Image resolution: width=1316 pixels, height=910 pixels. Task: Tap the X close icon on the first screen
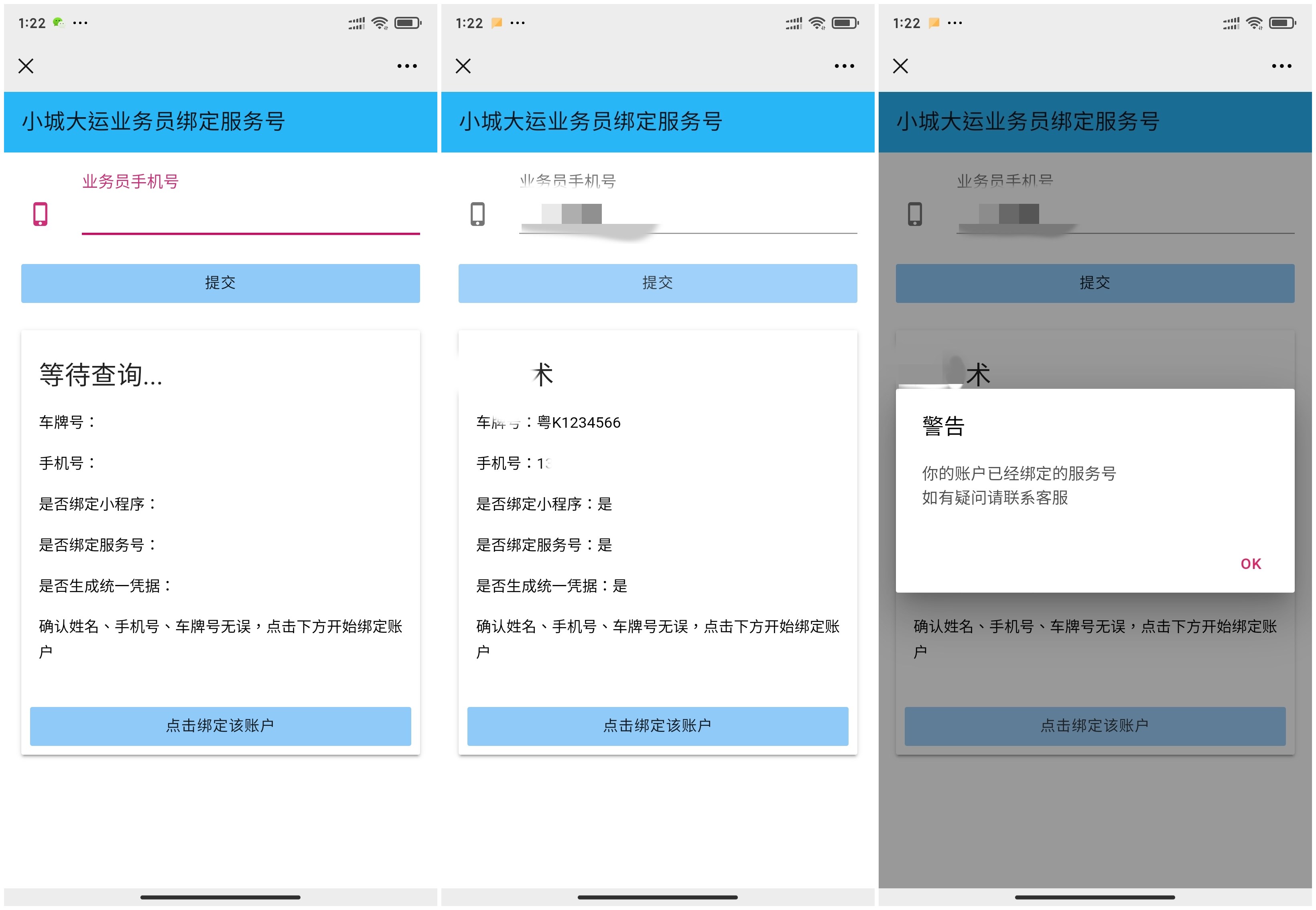coord(26,65)
